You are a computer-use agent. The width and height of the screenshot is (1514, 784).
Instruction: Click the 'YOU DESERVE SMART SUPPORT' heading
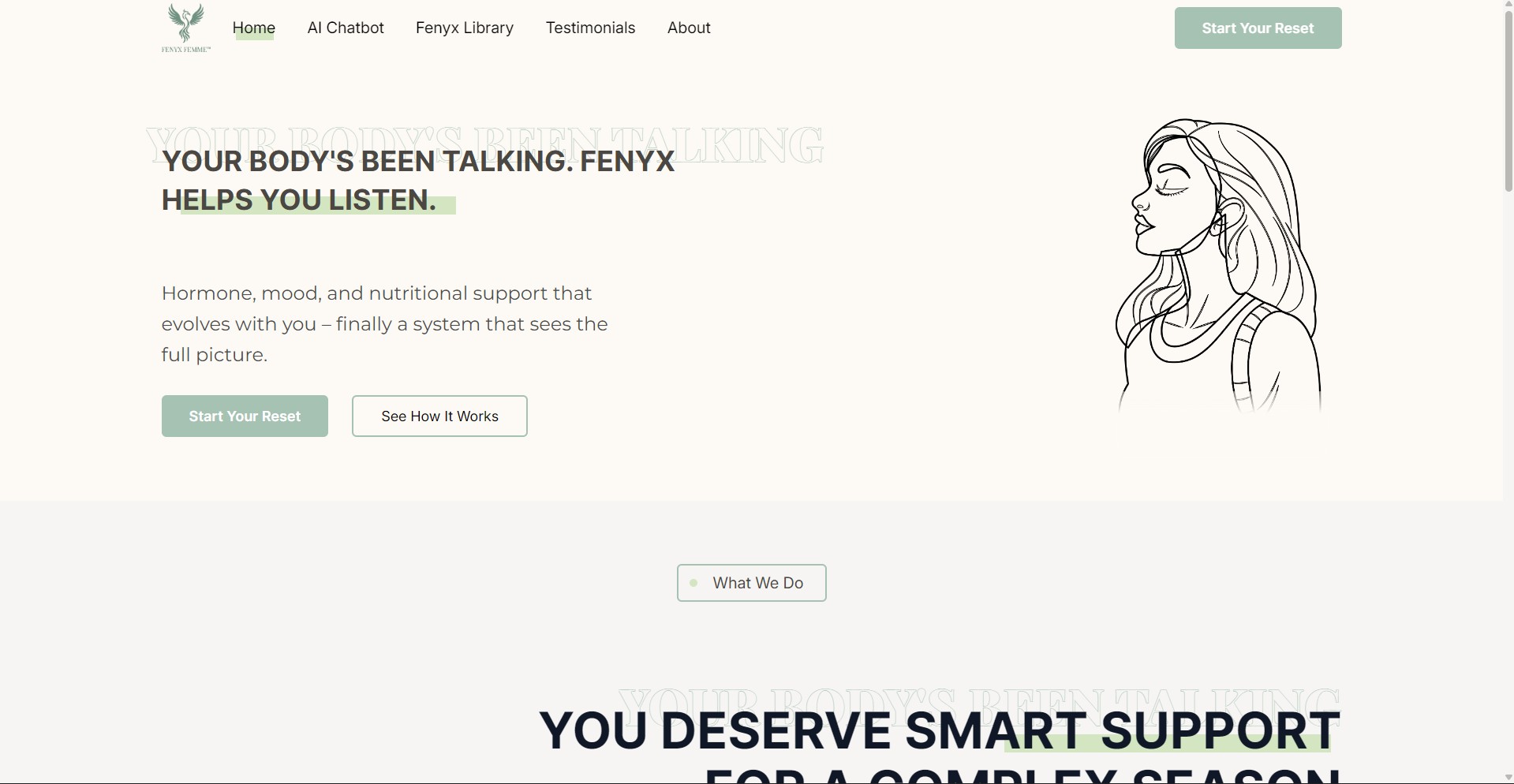939,730
